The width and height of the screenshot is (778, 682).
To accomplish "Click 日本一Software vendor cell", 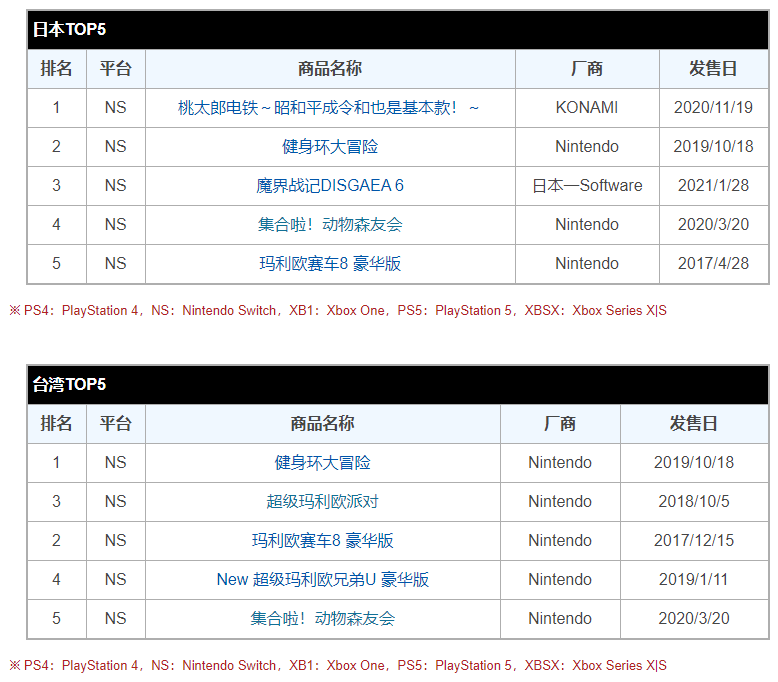I will pos(587,186).
